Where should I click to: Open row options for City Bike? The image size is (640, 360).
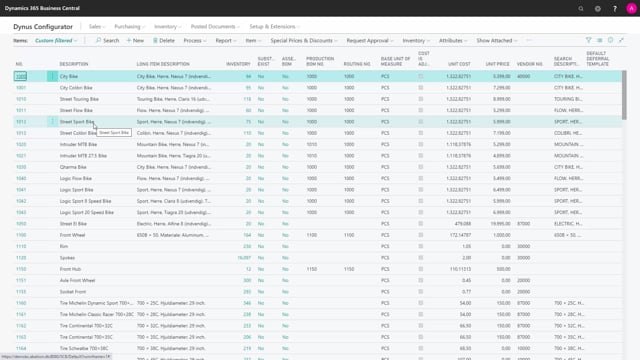pos(52,76)
